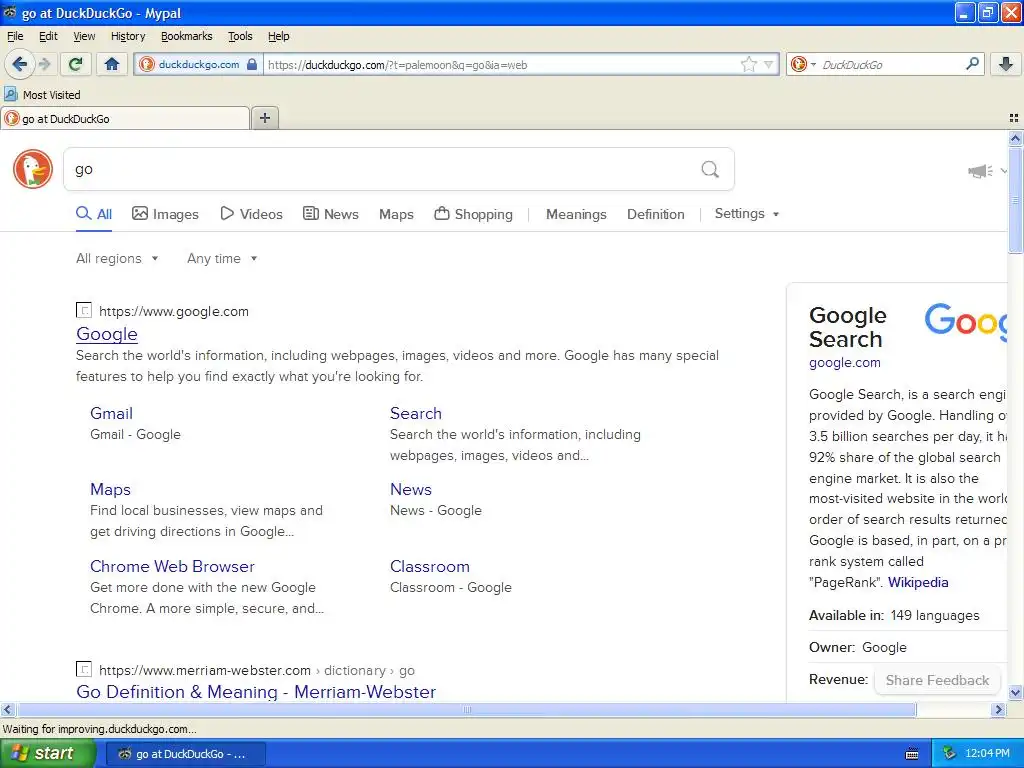This screenshot has height=768, width=1024.
Task: Open the Bookmarks menu
Action: point(187,36)
